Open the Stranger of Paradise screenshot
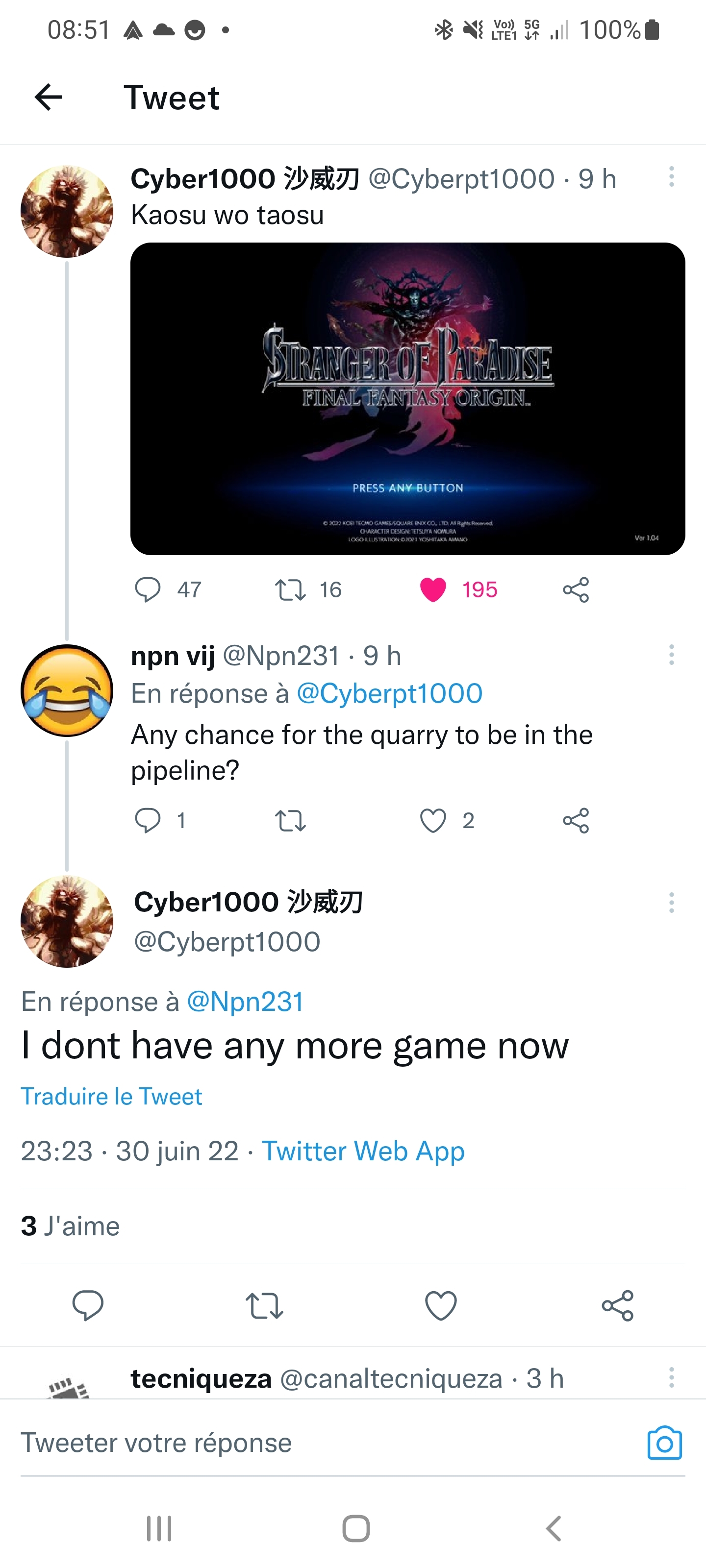 point(407,399)
